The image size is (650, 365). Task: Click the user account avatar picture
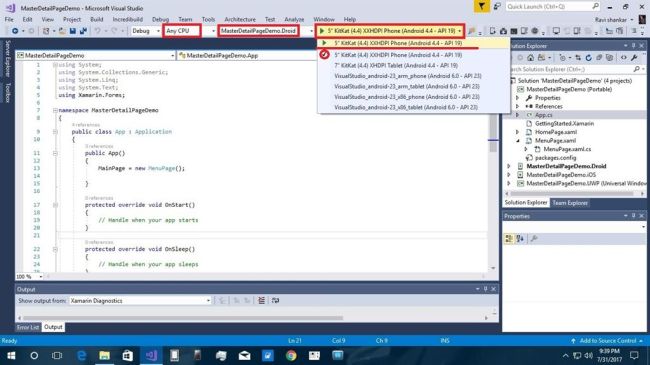[x=642, y=19]
